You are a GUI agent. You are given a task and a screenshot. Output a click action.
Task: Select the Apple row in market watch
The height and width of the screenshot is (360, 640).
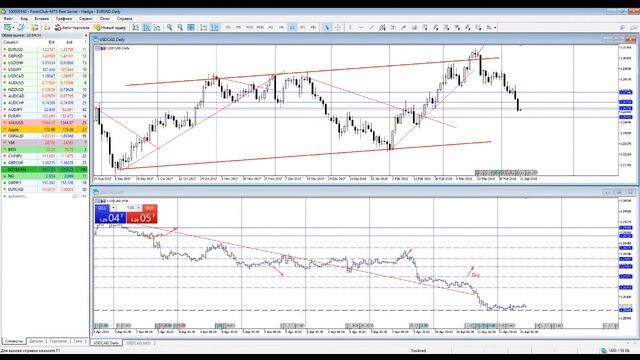tap(44, 129)
